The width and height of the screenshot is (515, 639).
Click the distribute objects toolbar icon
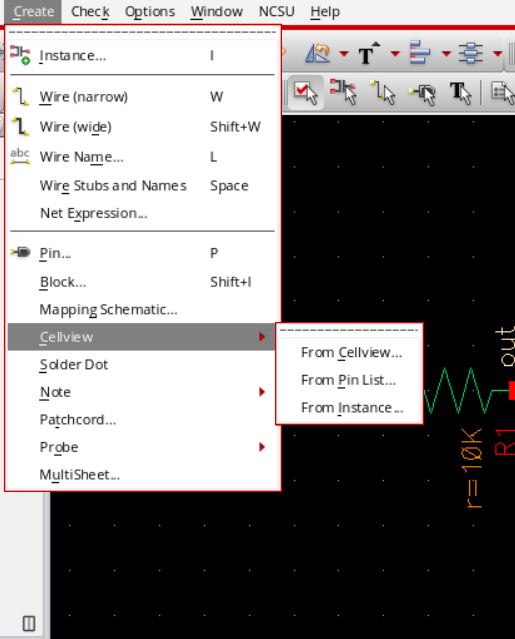[471, 53]
